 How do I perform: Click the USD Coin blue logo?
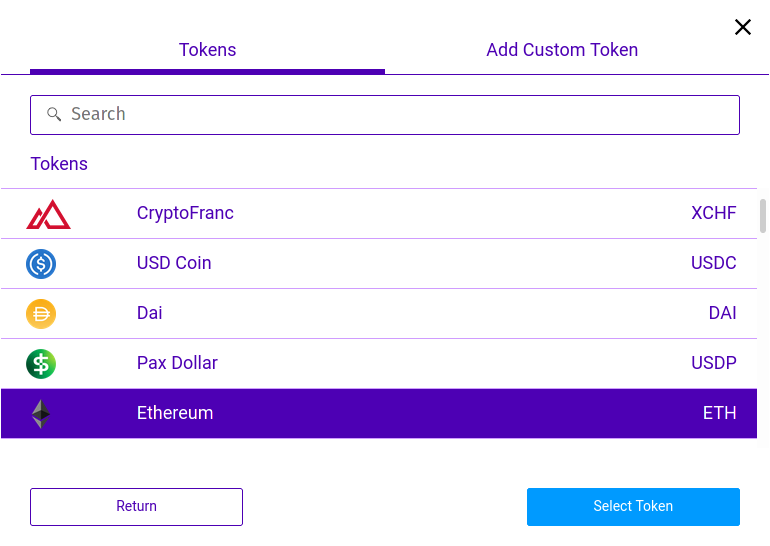pyautogui.click(x=41, y=264)
